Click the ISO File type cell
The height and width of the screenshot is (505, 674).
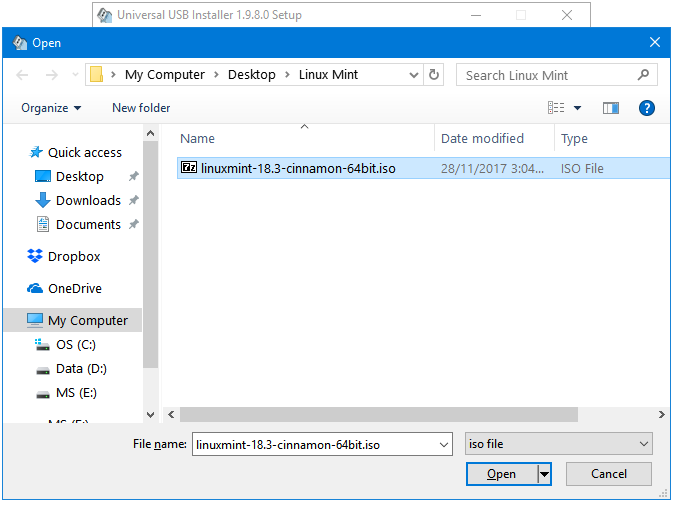(x=582, y=168)
